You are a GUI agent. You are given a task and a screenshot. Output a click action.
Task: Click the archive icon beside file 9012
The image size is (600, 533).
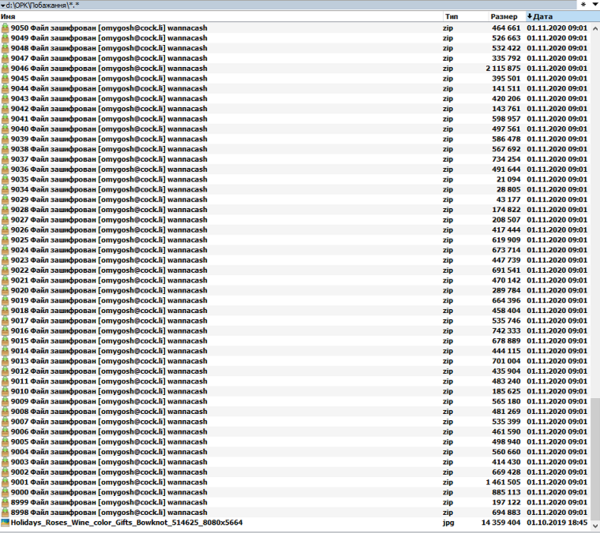point(5,371)
